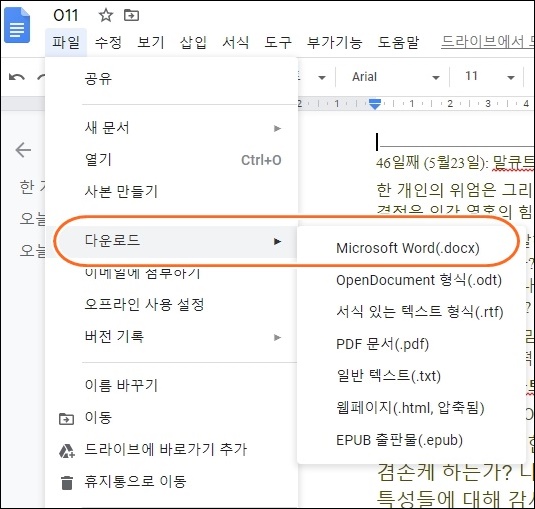Image resolution: width=535 pixels, height=509 pixels.
Task: Click the Drive shortcut icon in the menu
Action: (x=67, y=451)
